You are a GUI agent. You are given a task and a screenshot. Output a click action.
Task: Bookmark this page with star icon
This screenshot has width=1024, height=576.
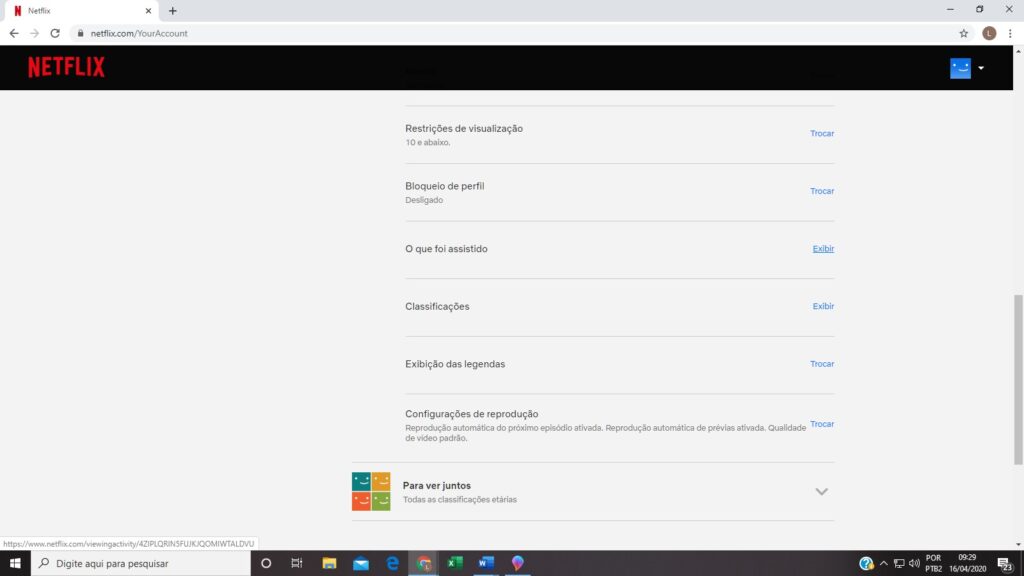tap(963, 33)
